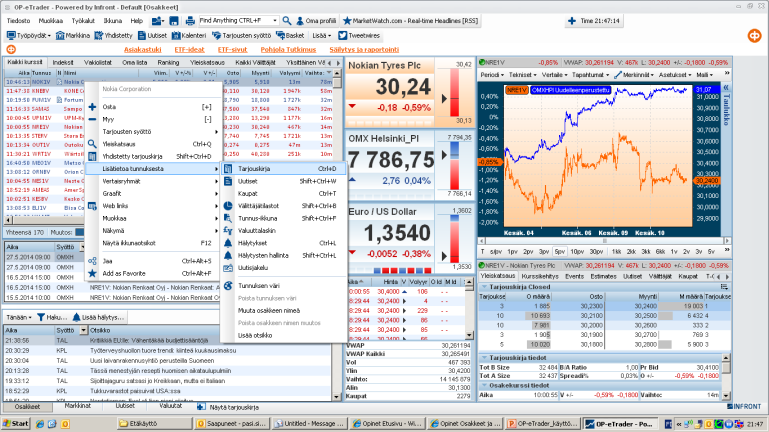Open Tweetwires Twitter feed

click(359, 35)
